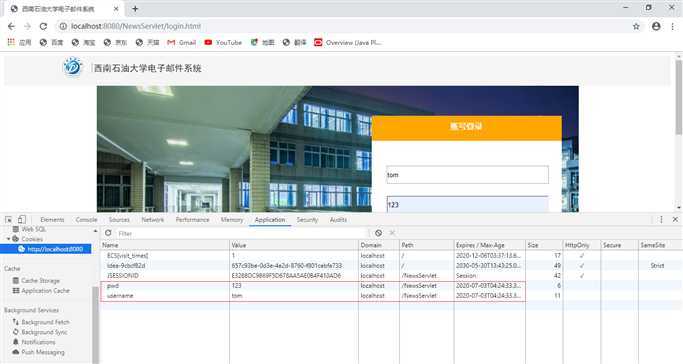The height and width of the screenshot is (364, 683).
Task: Switch to the Network tab
Action: 152,219
